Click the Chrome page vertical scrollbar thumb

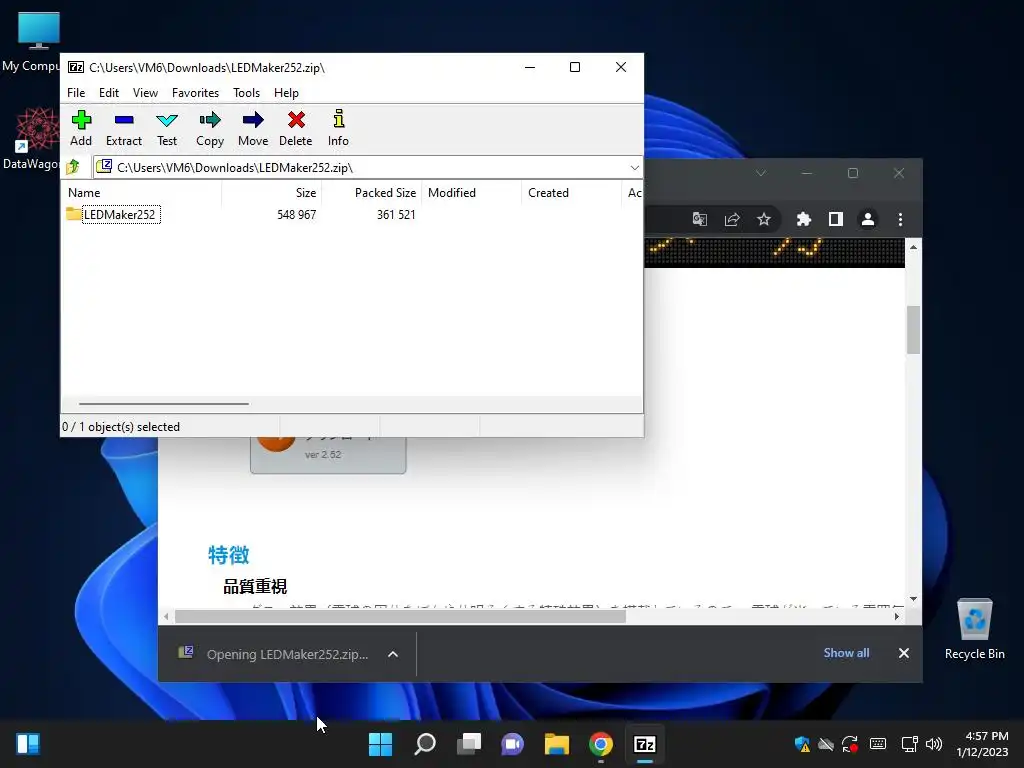[913, 330]
